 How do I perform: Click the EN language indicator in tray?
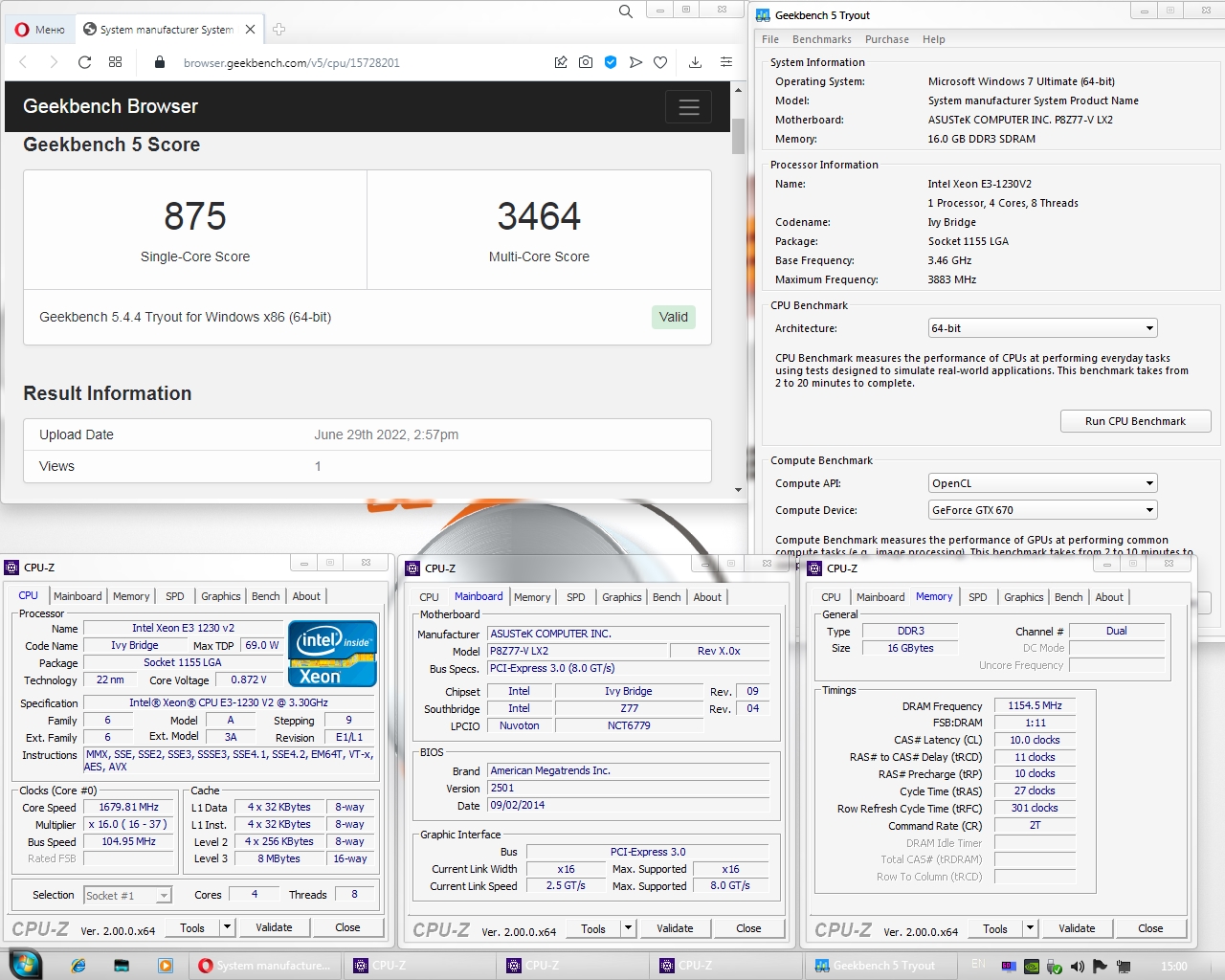tap(978, 964)
